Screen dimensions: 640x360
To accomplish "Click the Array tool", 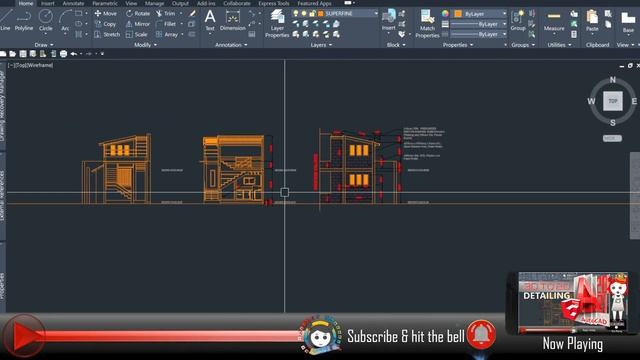I will [x=167, y=35].
